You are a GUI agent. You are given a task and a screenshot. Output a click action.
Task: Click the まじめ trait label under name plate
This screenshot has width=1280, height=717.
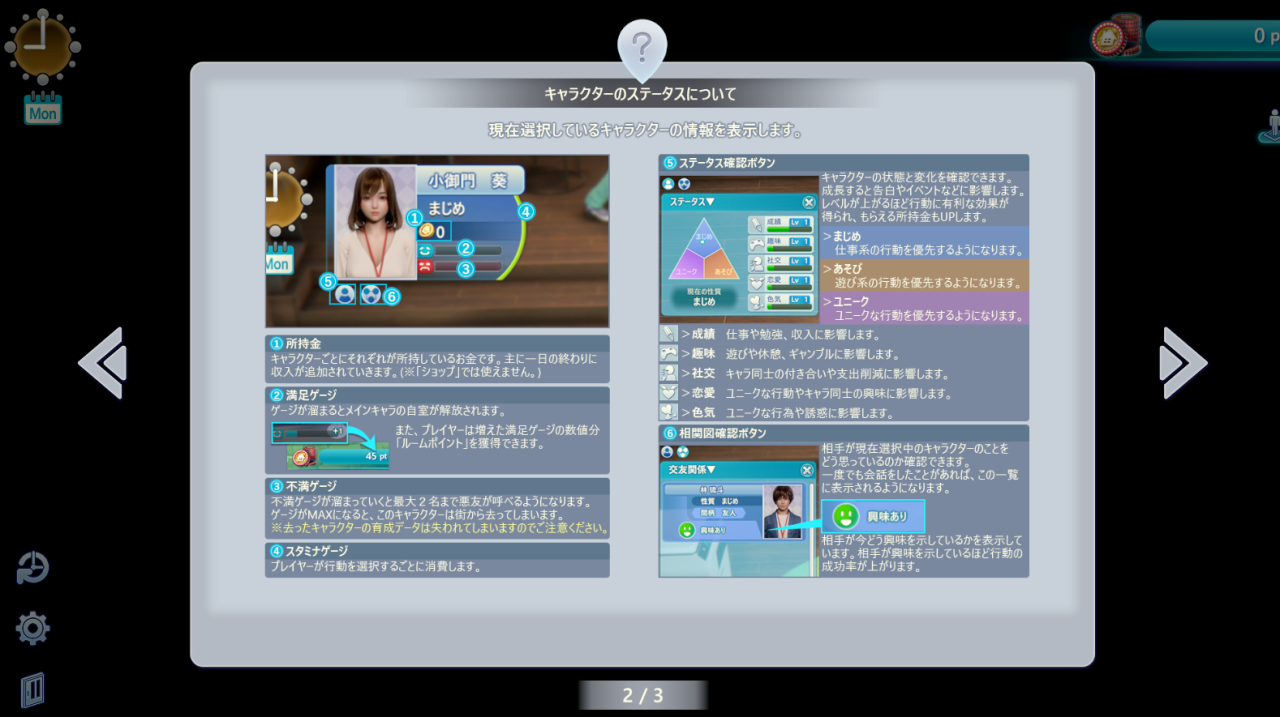446,208
